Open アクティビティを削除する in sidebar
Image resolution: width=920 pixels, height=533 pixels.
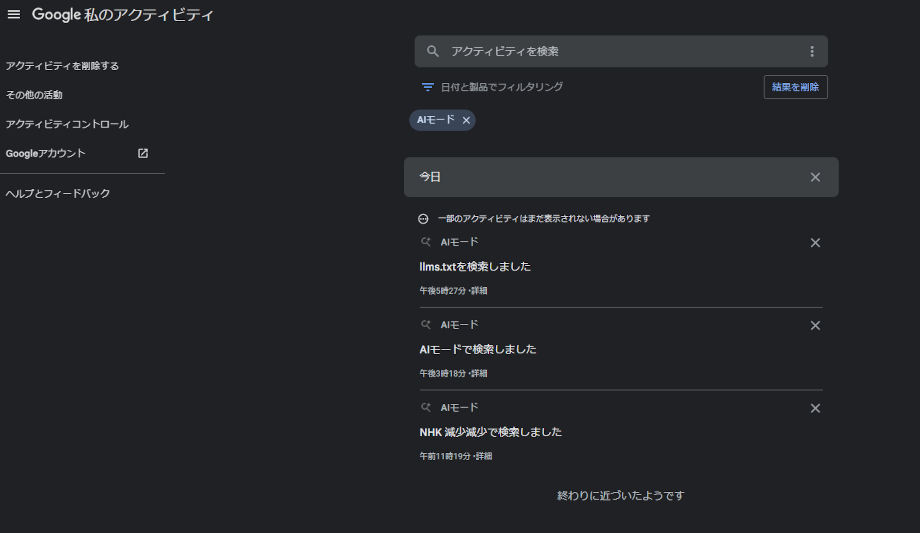point(62,66)
